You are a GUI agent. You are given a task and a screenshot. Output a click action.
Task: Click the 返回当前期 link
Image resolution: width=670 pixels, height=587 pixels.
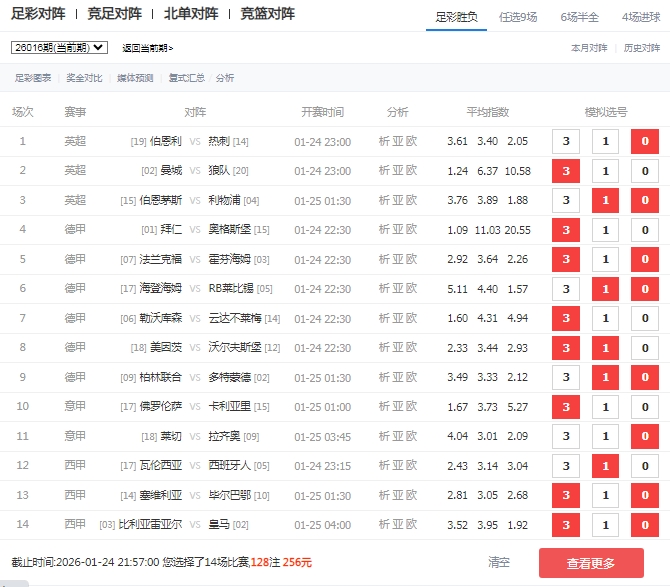[147, 48]
